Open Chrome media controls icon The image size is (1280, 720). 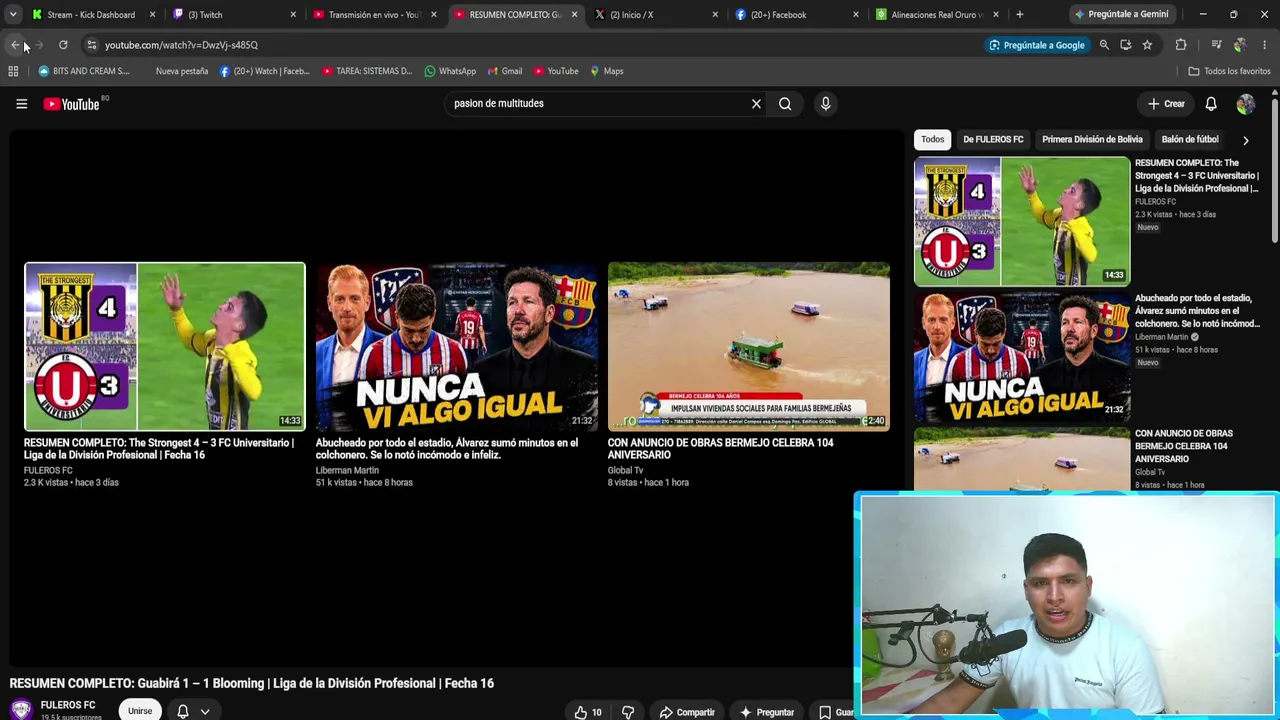pyautogui.click(x=1216, y=45)
